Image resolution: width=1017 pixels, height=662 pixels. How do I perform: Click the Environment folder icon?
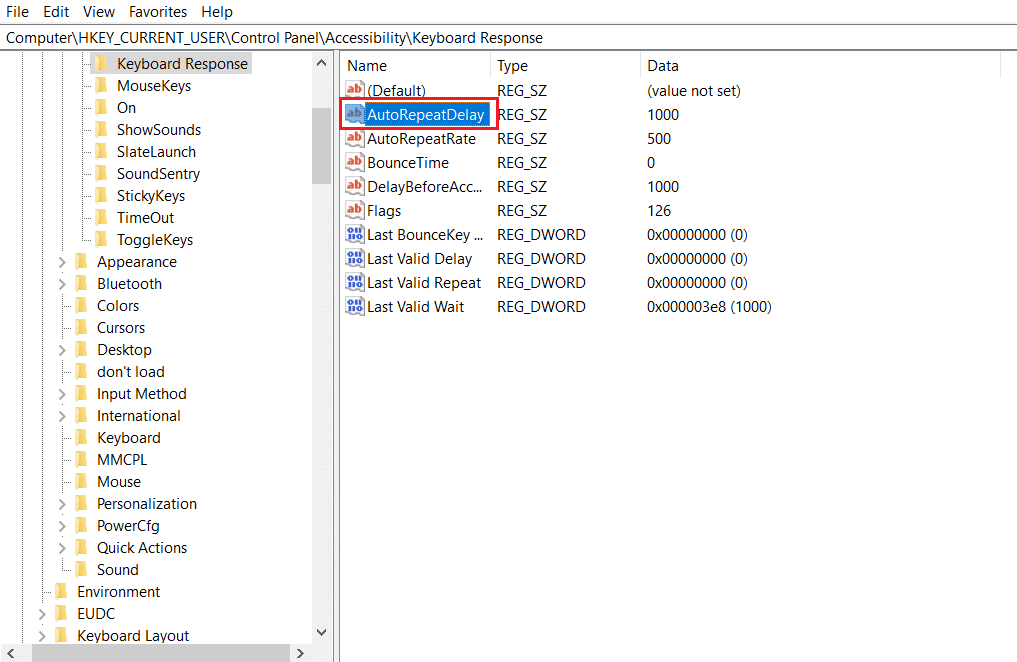tap(62, 591)
